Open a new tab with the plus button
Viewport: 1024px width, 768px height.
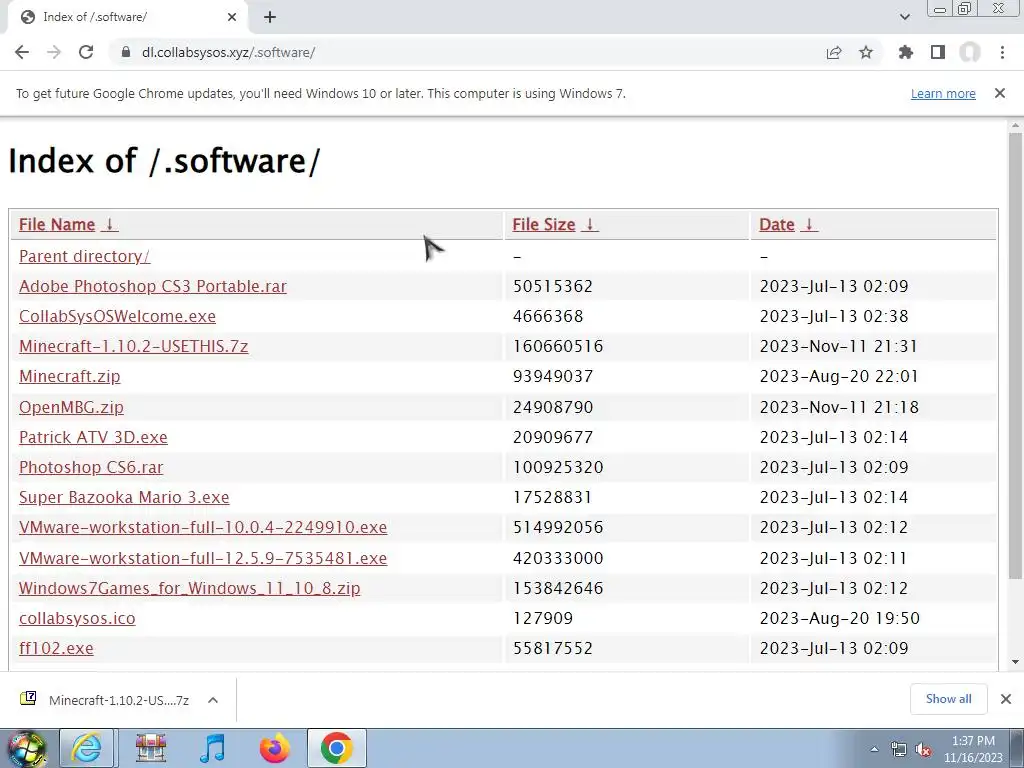(270, 17)
